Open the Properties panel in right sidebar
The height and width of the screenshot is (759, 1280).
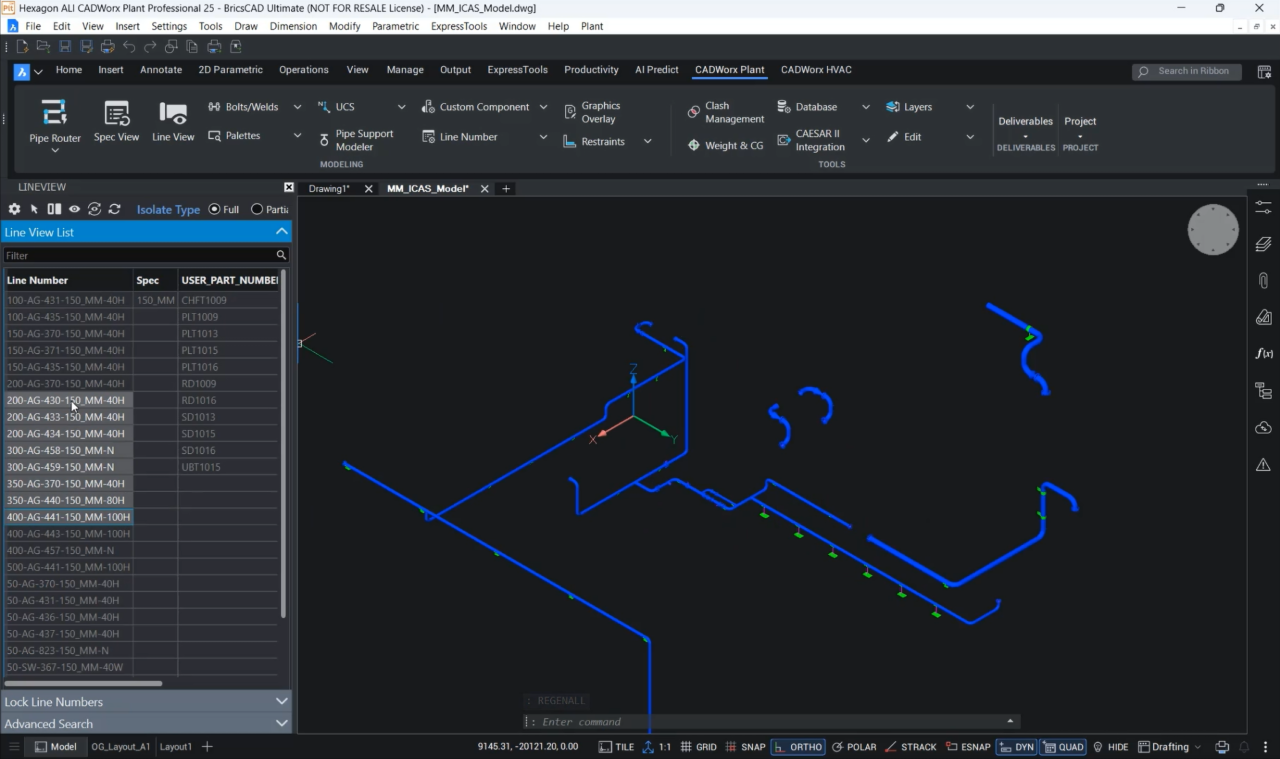pos(1263,206)
